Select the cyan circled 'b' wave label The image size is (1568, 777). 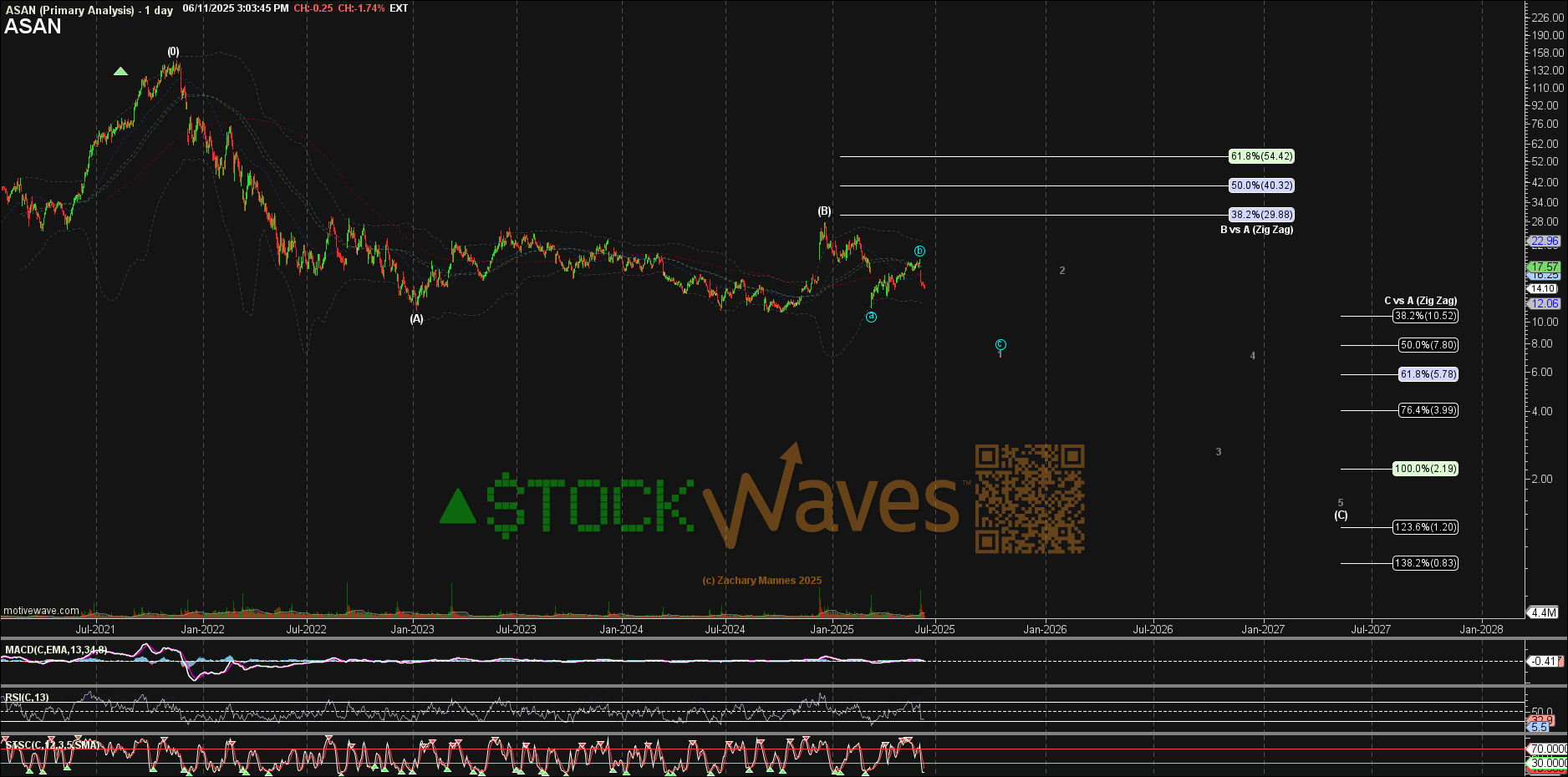[919, 251]
